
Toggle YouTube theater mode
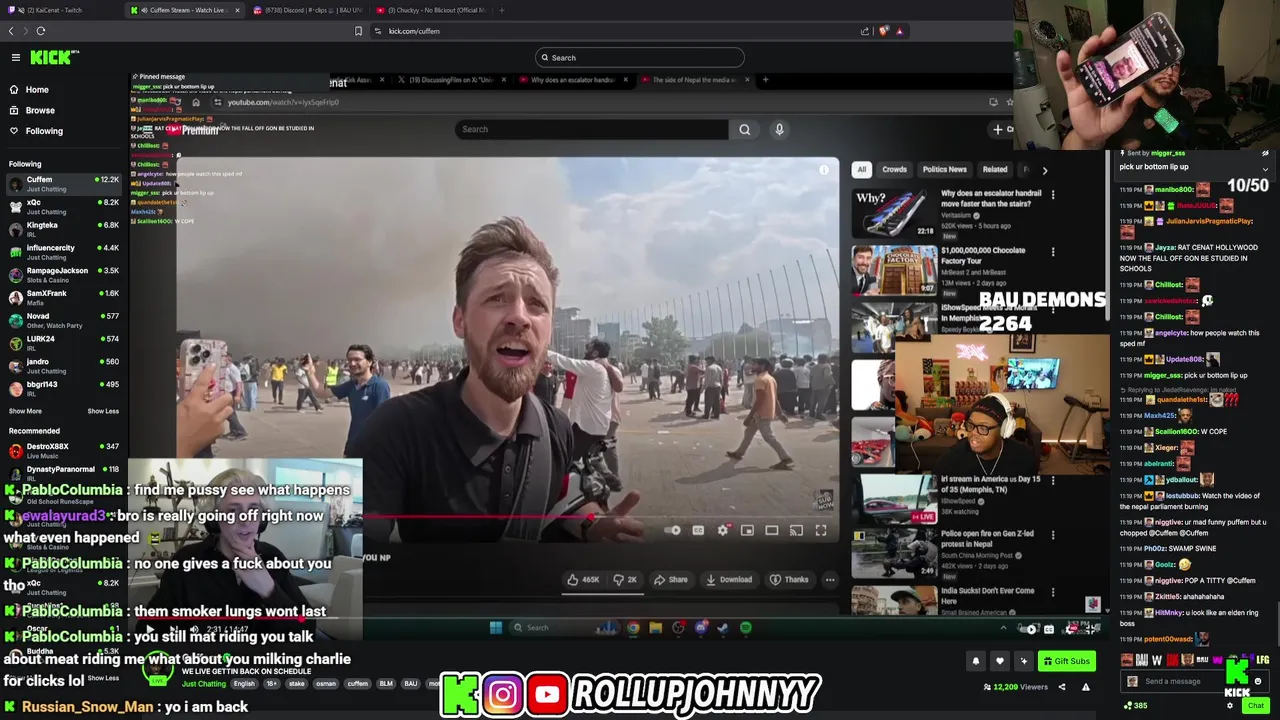coord(772,530)
